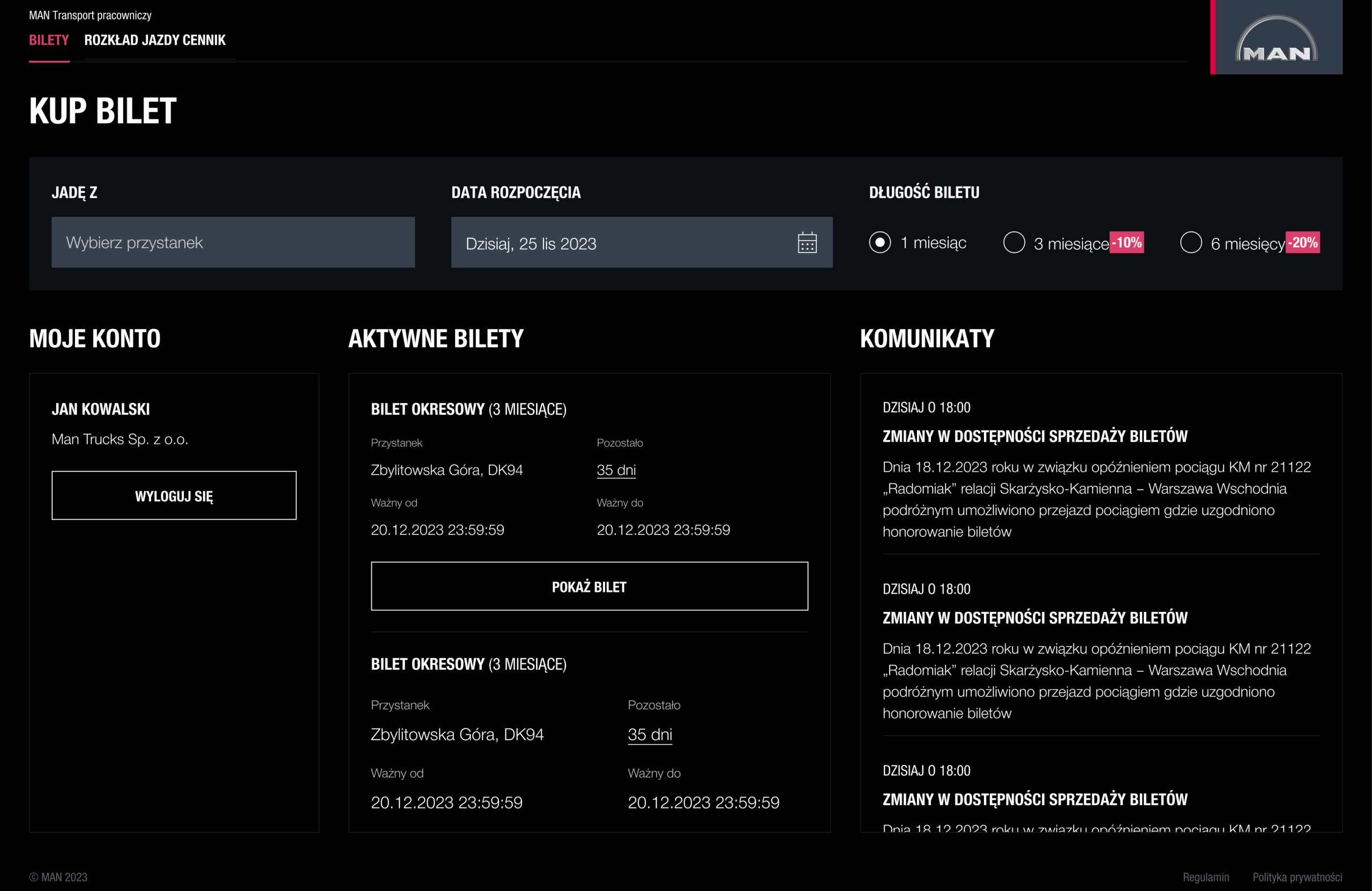The height and width of the screenshot is (891, 1372).
Task: Select the 1 miesiąc ticket length
Action: pos(917,243)
